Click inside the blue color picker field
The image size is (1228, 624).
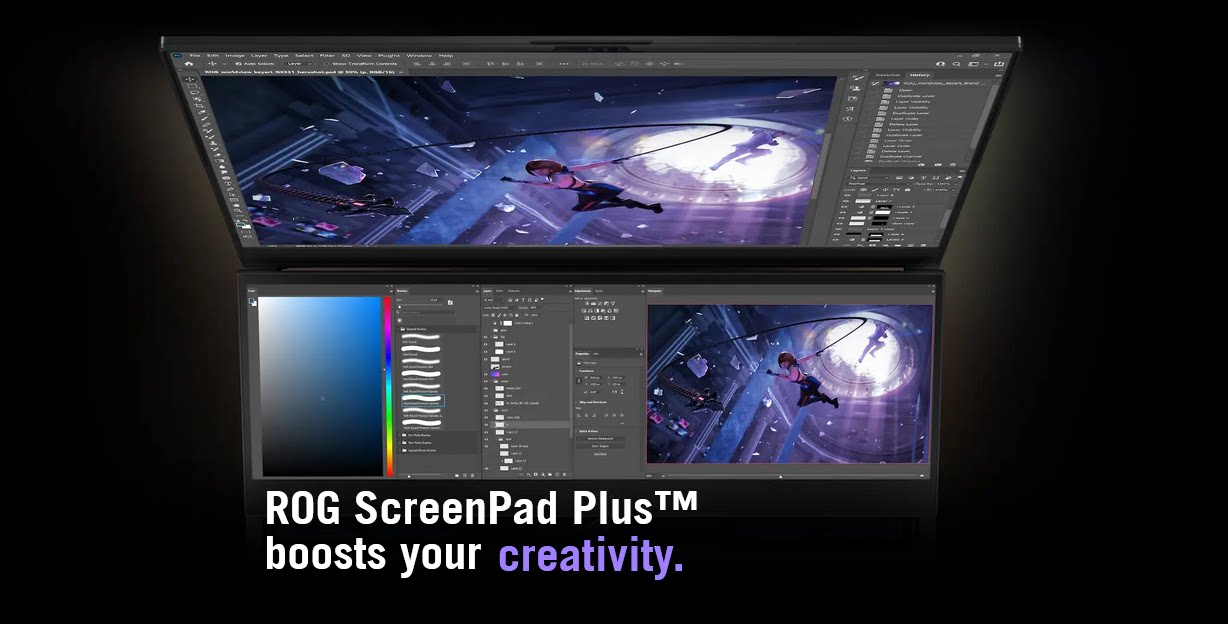pyautogui.click(x=322, y=386)
